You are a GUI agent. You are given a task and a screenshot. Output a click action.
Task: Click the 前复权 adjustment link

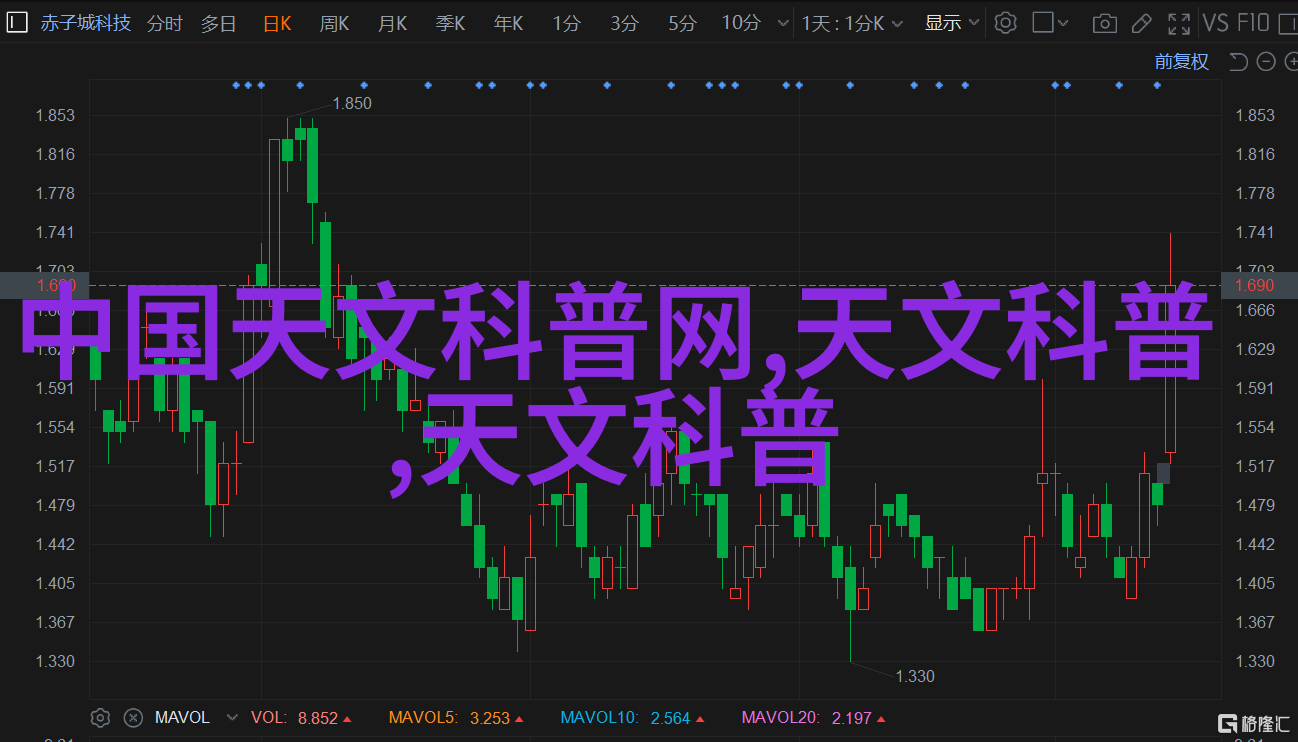pos(1181,62)
